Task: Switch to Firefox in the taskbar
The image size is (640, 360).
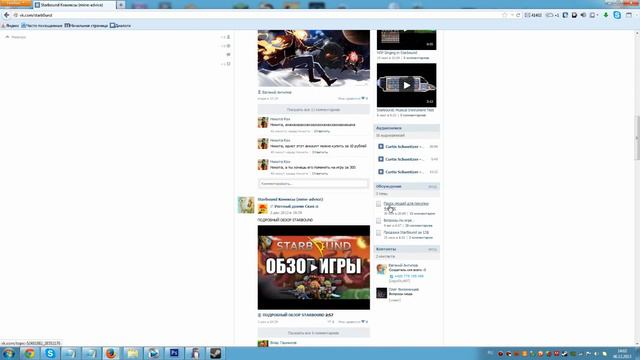Action: coord(111,353)
